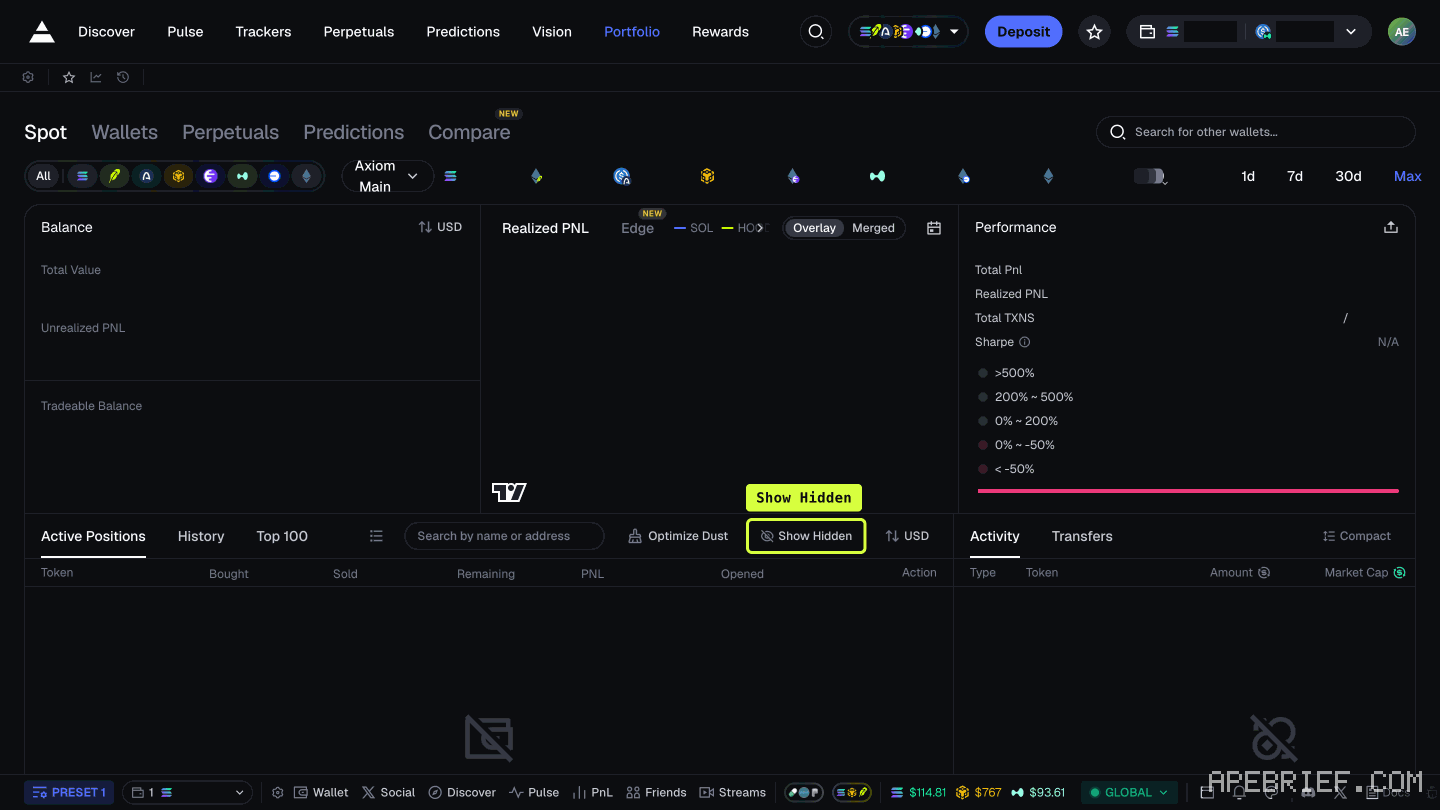
Task: Switch to the portfolio Predictions tab
Action: click(x=354, y=132)
